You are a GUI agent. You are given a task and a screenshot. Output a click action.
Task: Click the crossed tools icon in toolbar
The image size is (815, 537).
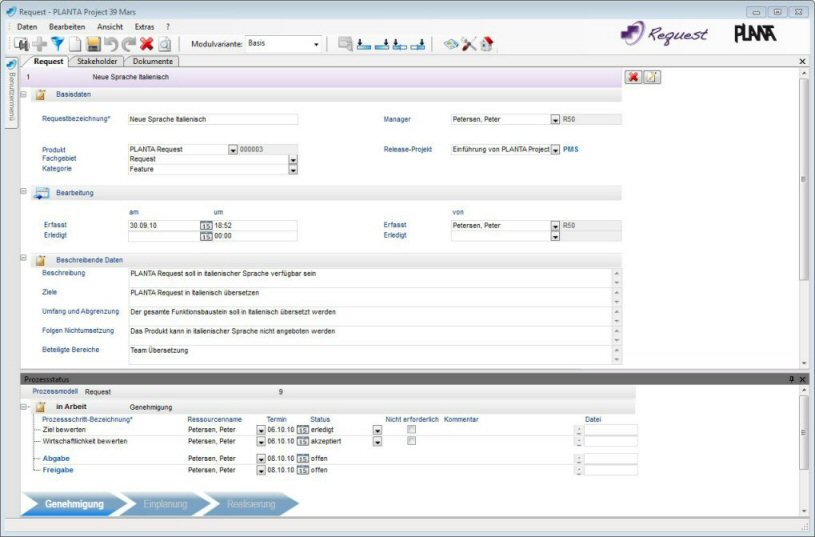pyautogui.click(x=469, y=44)
